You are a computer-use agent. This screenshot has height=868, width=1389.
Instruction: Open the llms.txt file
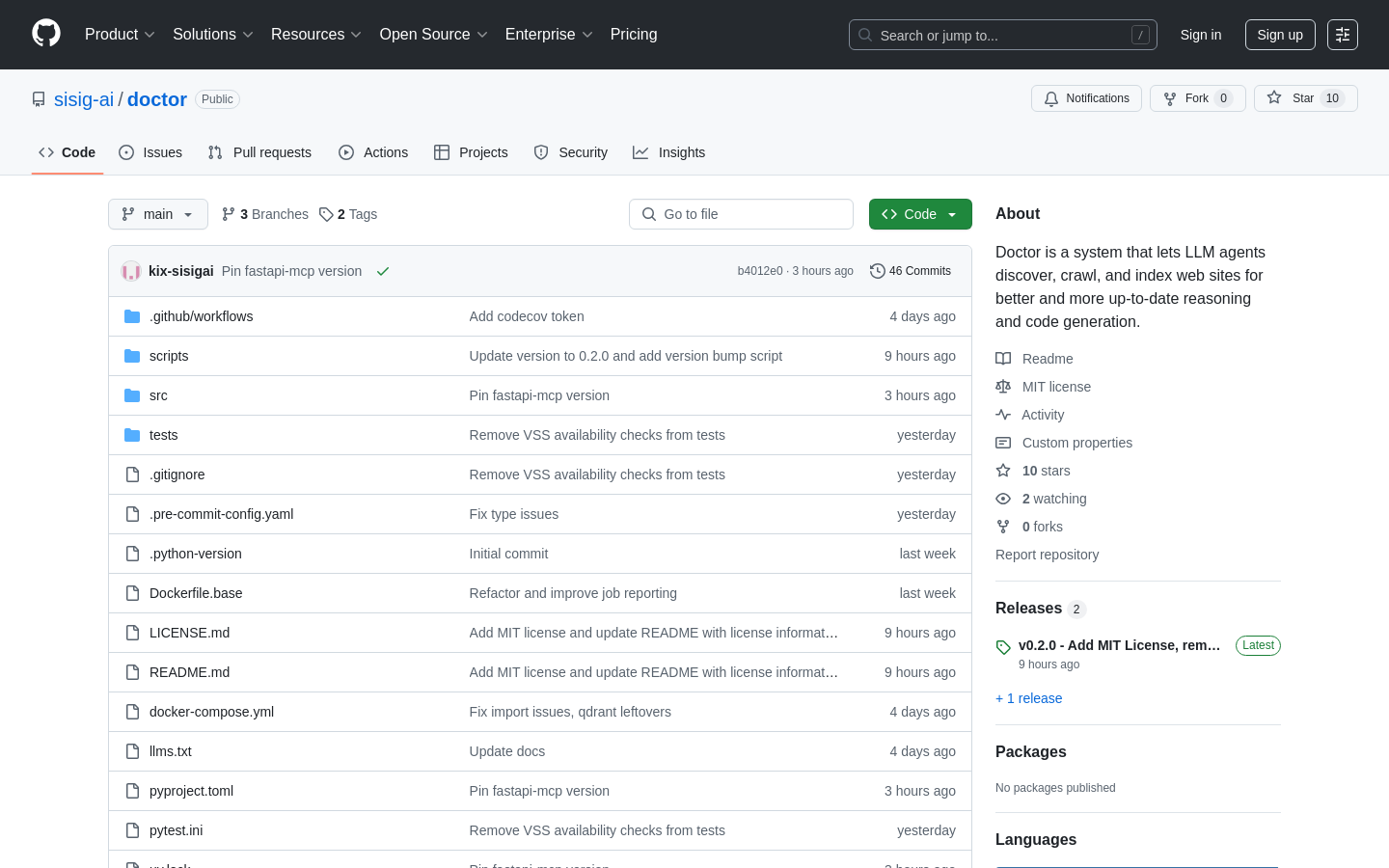pos(171,751)
